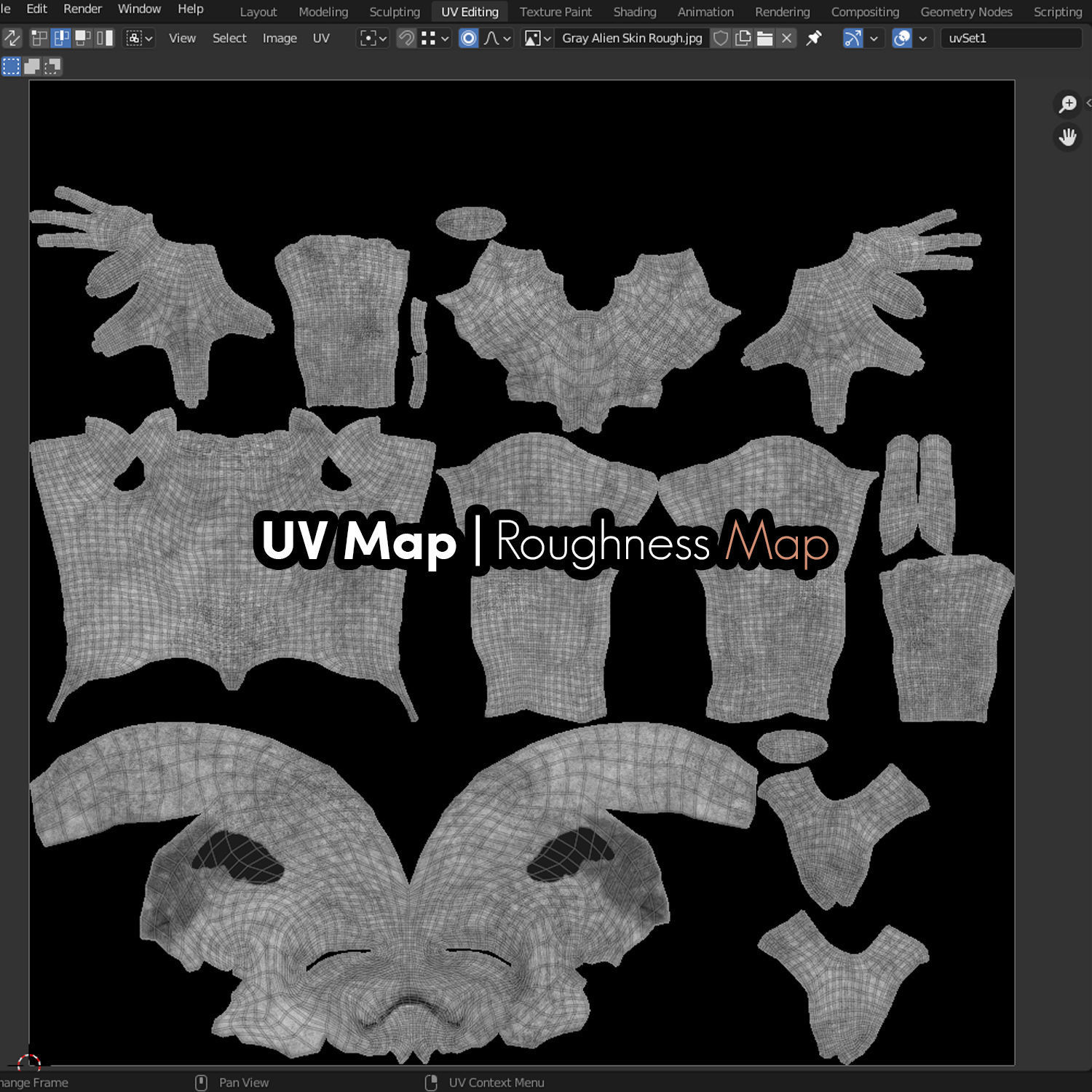Click mouse icon beside UV Context Menu
The height and width of the screenshot is (1092, 1092).
(x=431, y=1083)
